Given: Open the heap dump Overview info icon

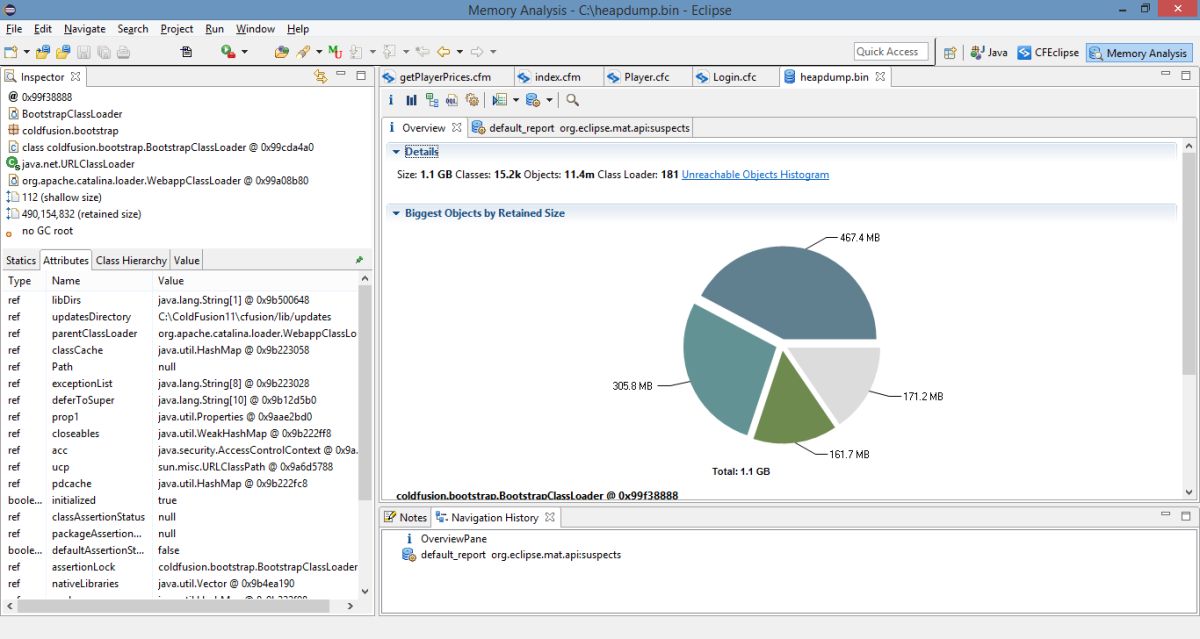Looking at the screenshot, I should (x=391, y=100).
